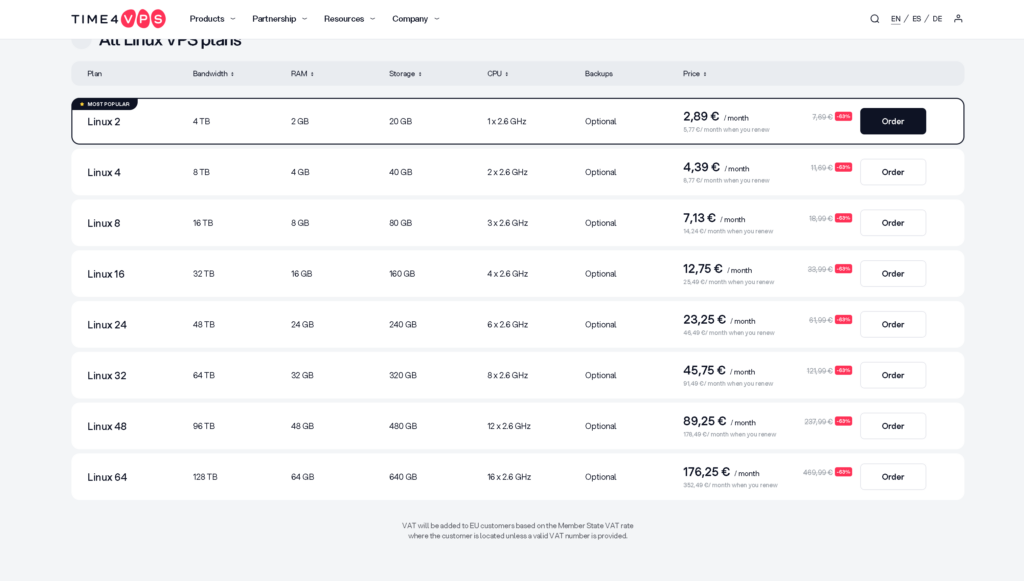Click the 12,75 € price of Linux 16
1024x581 pixels.
pos(703,269)
